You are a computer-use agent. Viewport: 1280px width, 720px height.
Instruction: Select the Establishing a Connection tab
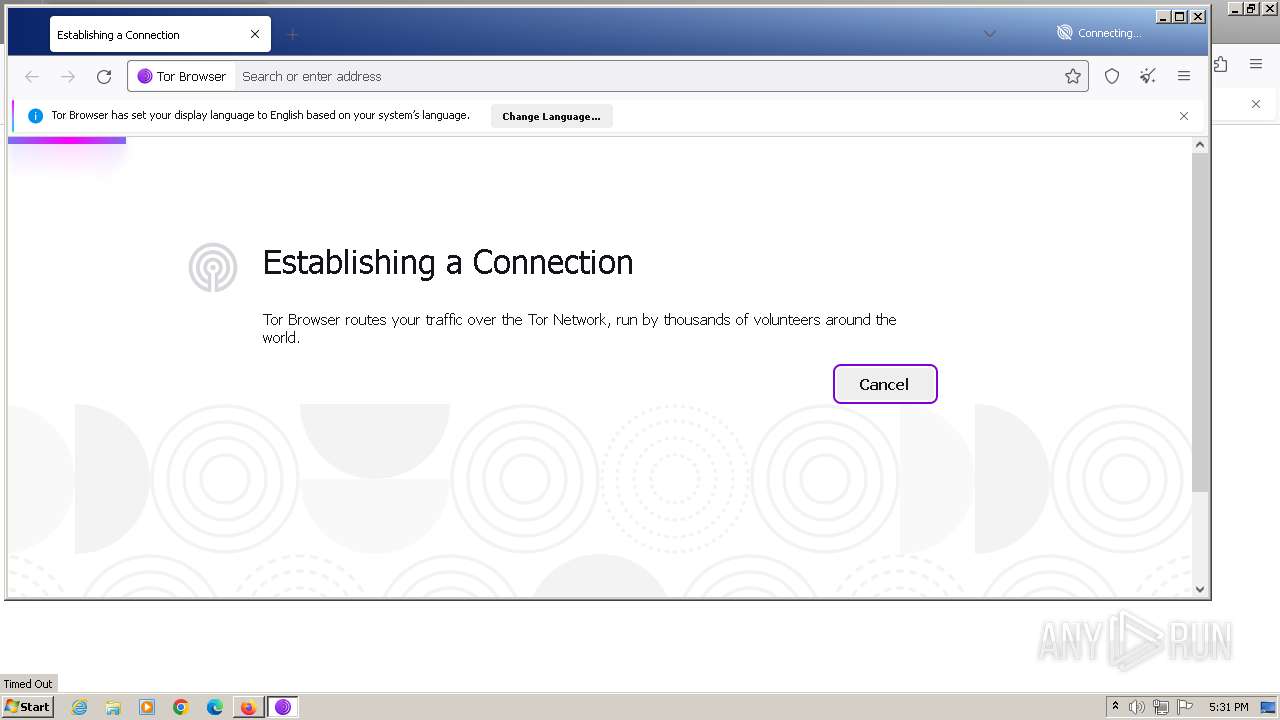click(x=158, y=34)
